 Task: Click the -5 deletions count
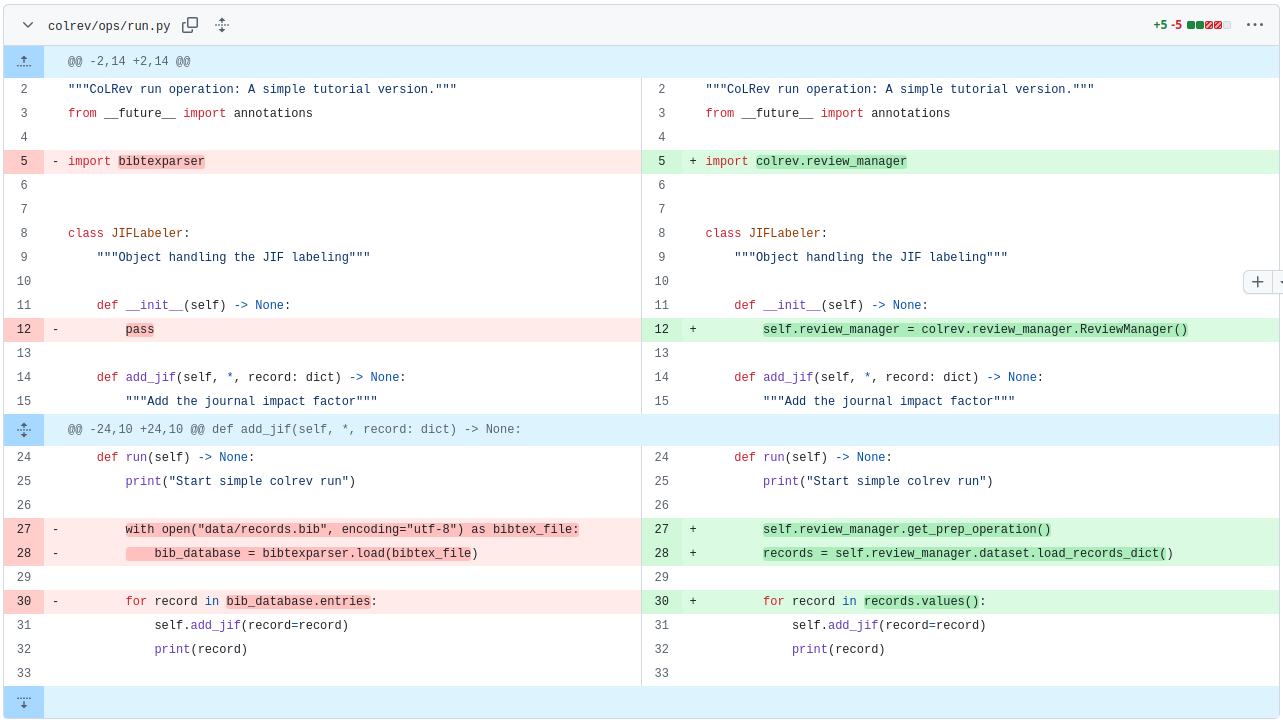click(x=1176, y=25)
